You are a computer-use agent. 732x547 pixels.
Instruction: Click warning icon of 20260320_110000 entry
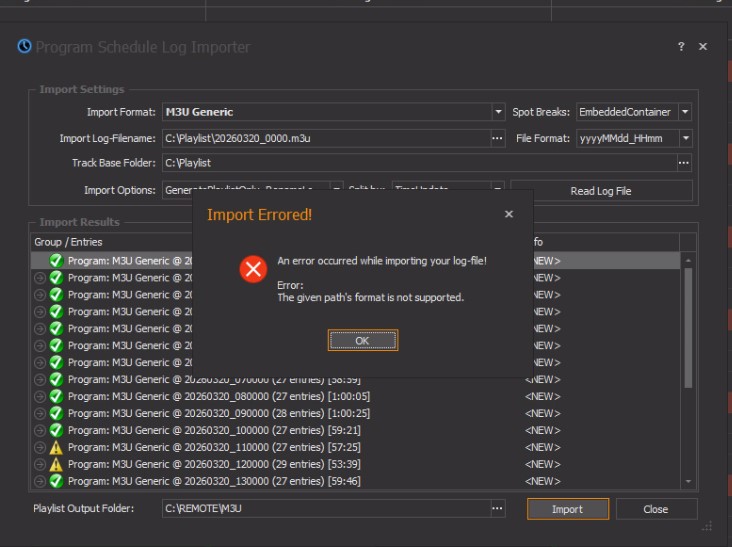57,447
